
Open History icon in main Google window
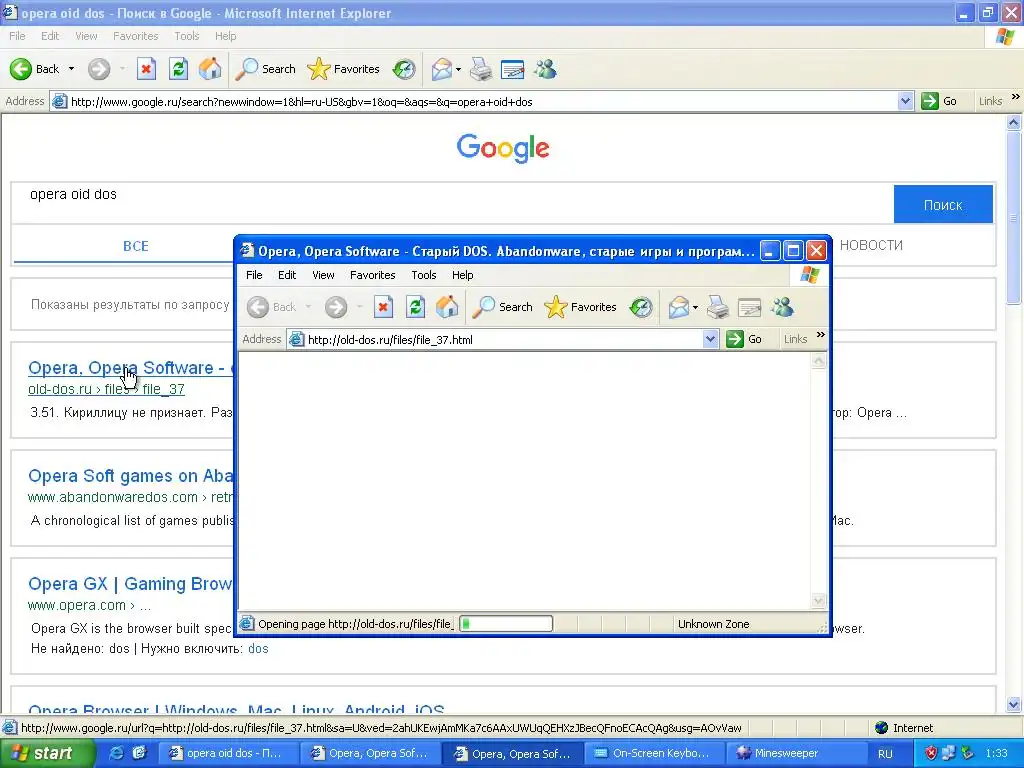(x=404, y=69)
